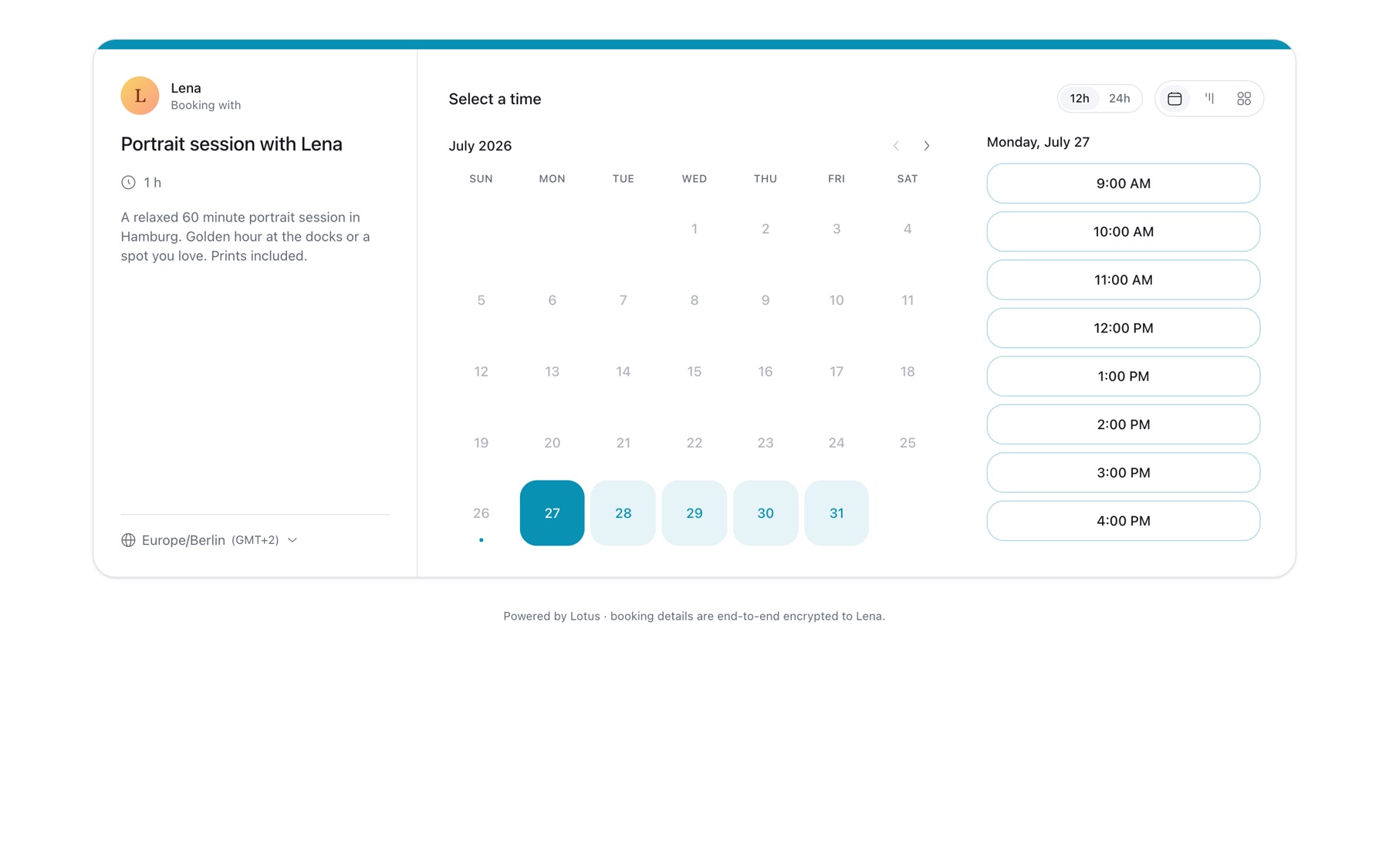Screen dimensions: 1389x868
Task: Click disabled date 7
Action: [623, 300]
